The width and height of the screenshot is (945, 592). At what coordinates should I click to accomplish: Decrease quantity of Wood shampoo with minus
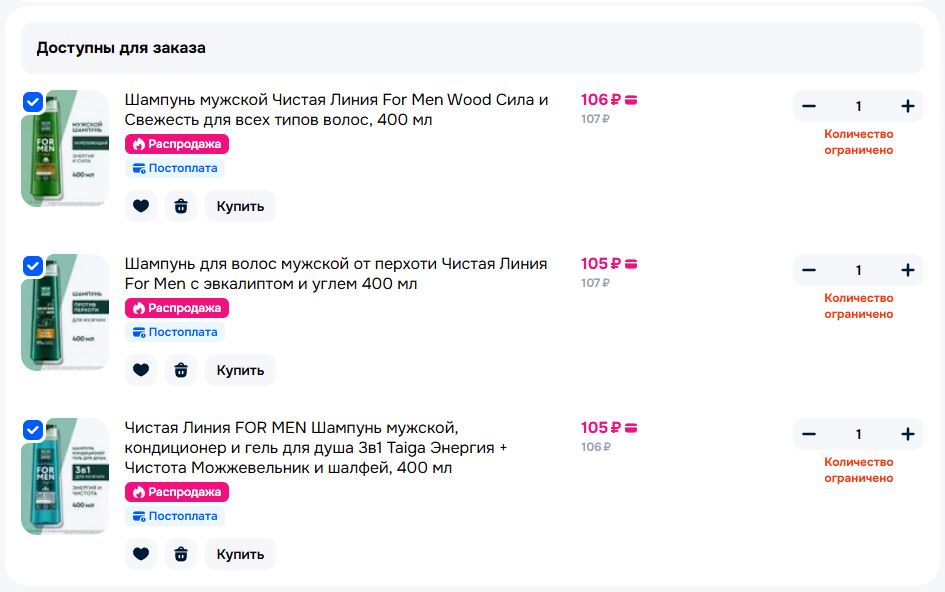(809, 106)
